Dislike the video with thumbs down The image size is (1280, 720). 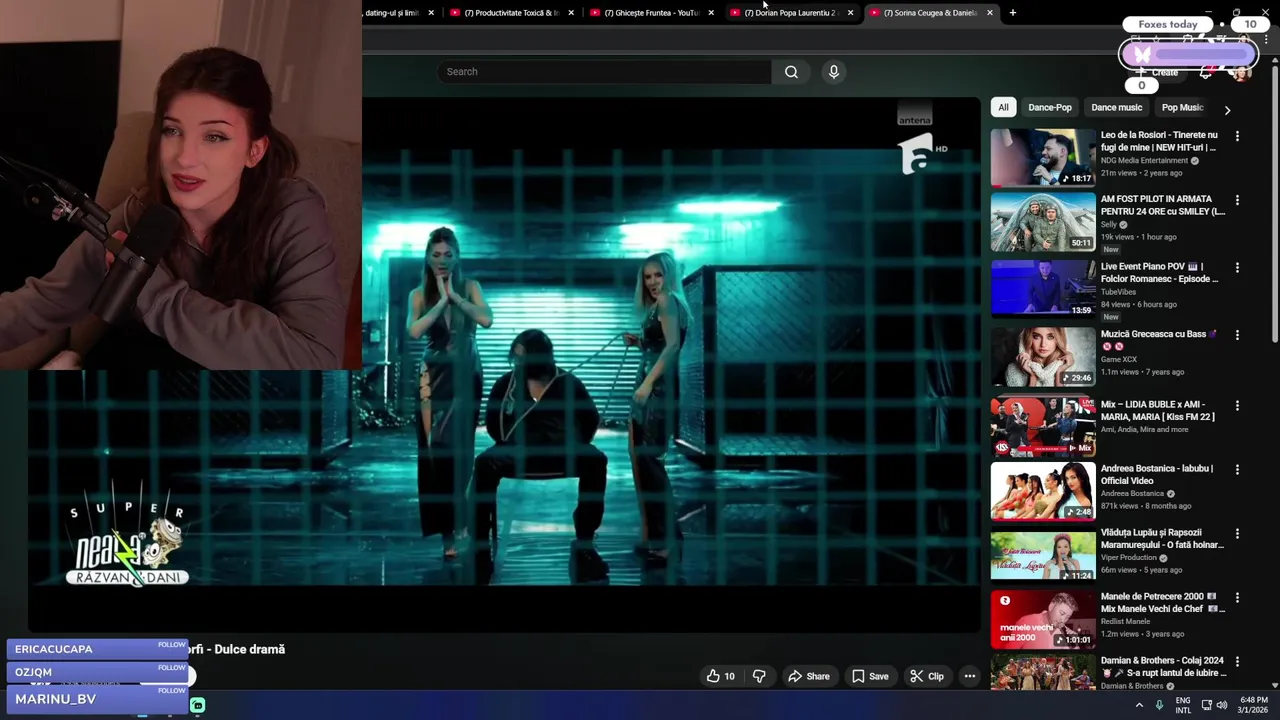759,677
